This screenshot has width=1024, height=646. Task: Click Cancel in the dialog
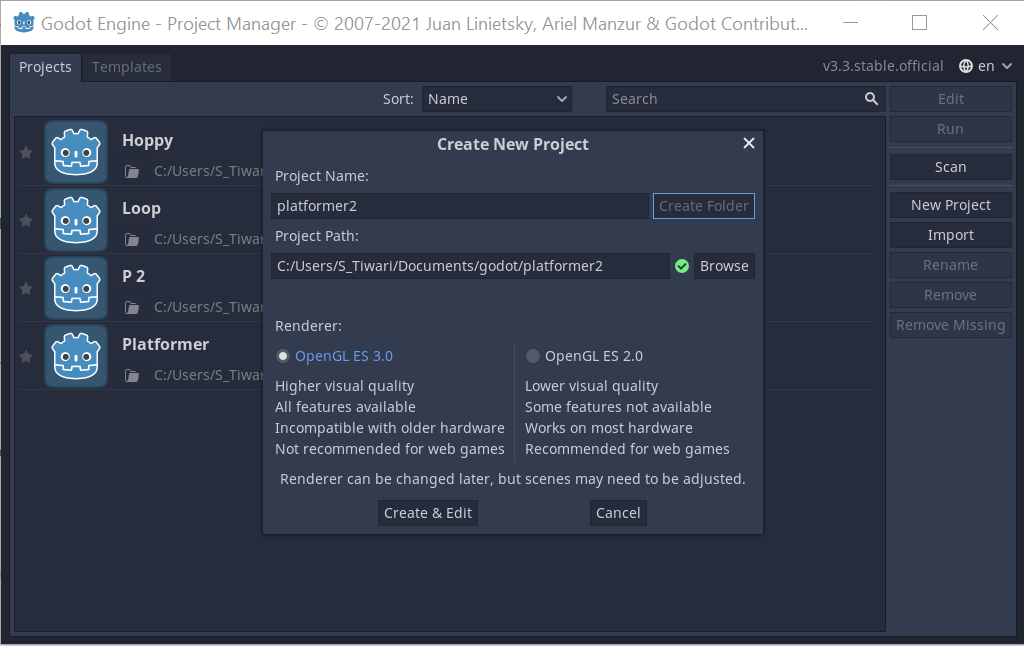click(618, 513)
